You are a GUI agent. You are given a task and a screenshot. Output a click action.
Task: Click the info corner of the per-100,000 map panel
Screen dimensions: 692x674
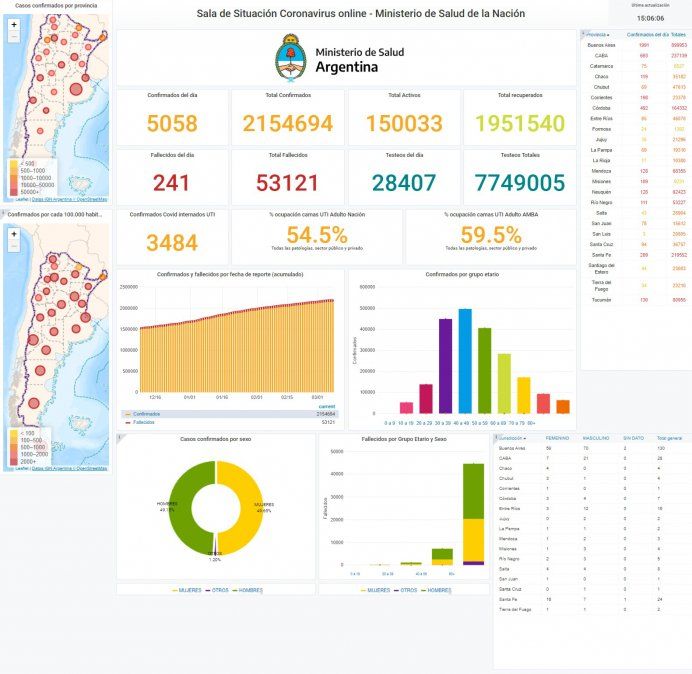point(3,214)
